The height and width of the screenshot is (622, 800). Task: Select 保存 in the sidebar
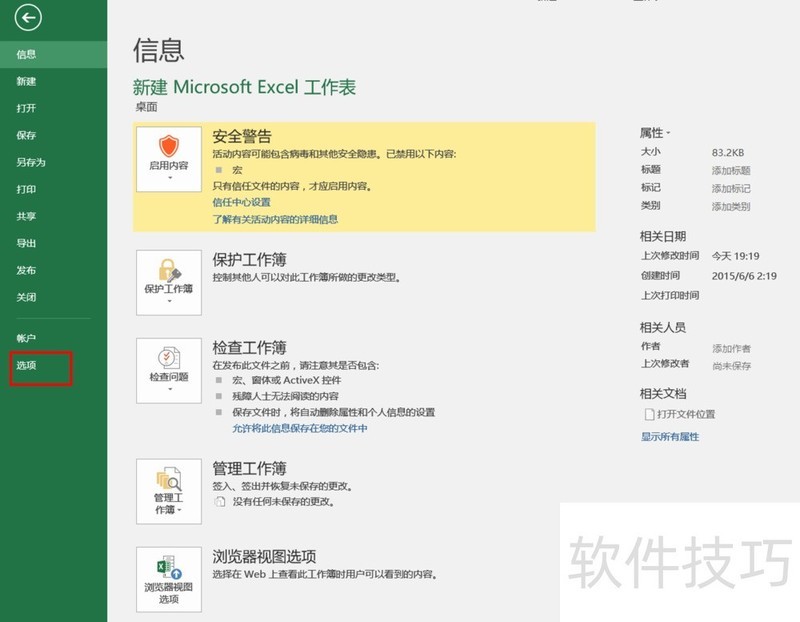click(54, 135)
